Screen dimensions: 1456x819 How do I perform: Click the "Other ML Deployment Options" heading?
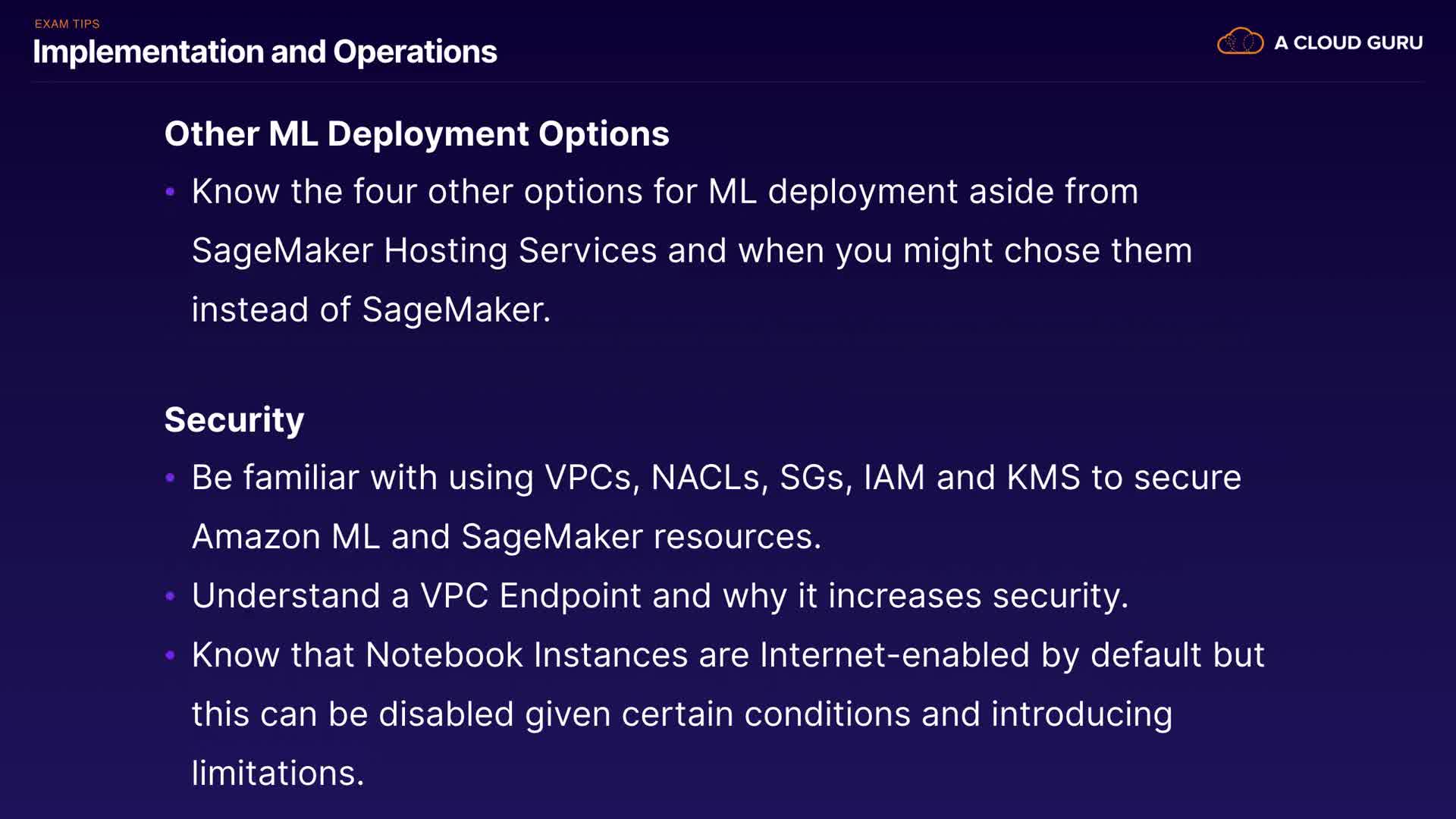tap(416, 133)
